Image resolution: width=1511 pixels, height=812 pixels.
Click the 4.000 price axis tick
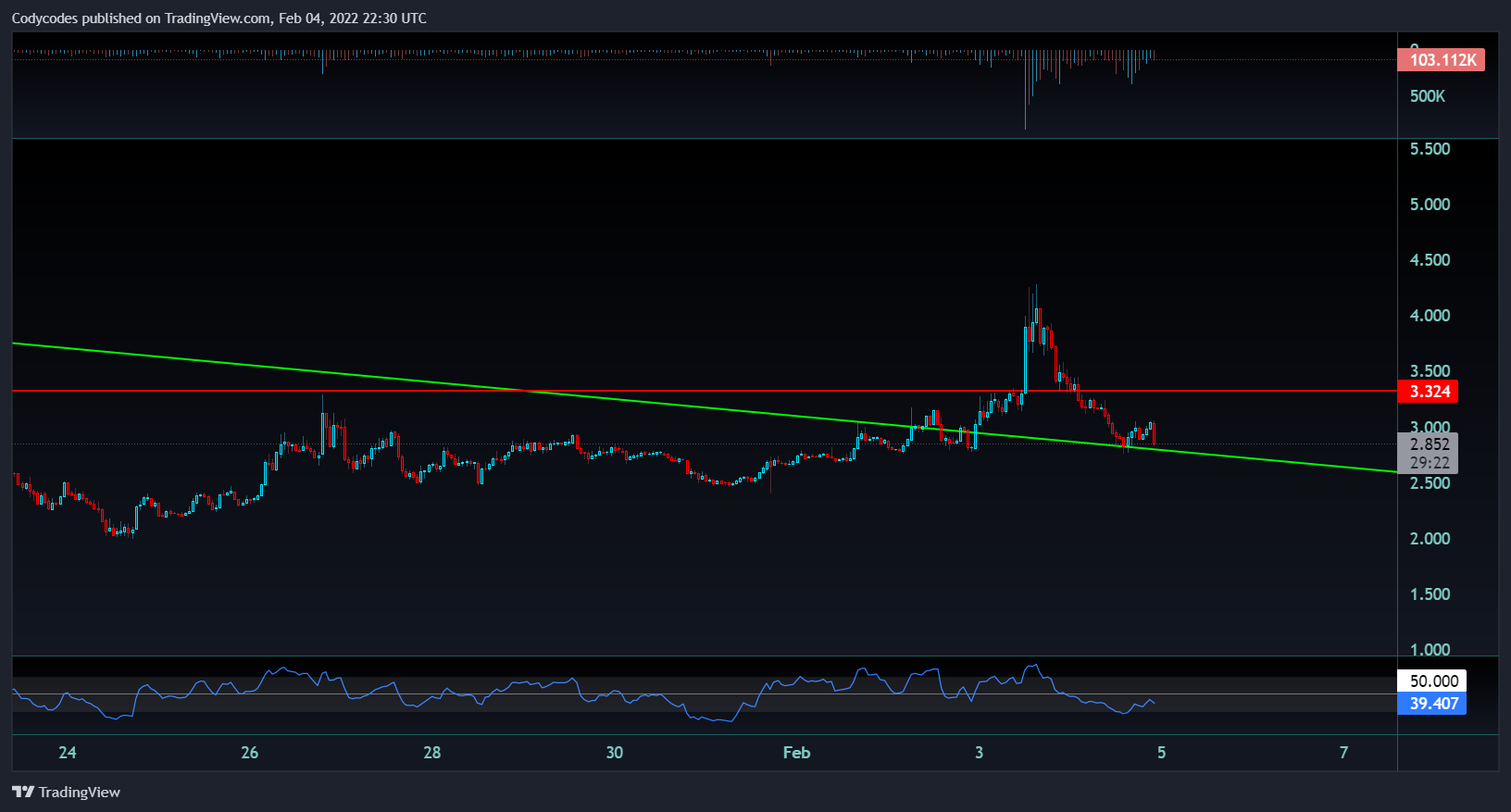1430,316
